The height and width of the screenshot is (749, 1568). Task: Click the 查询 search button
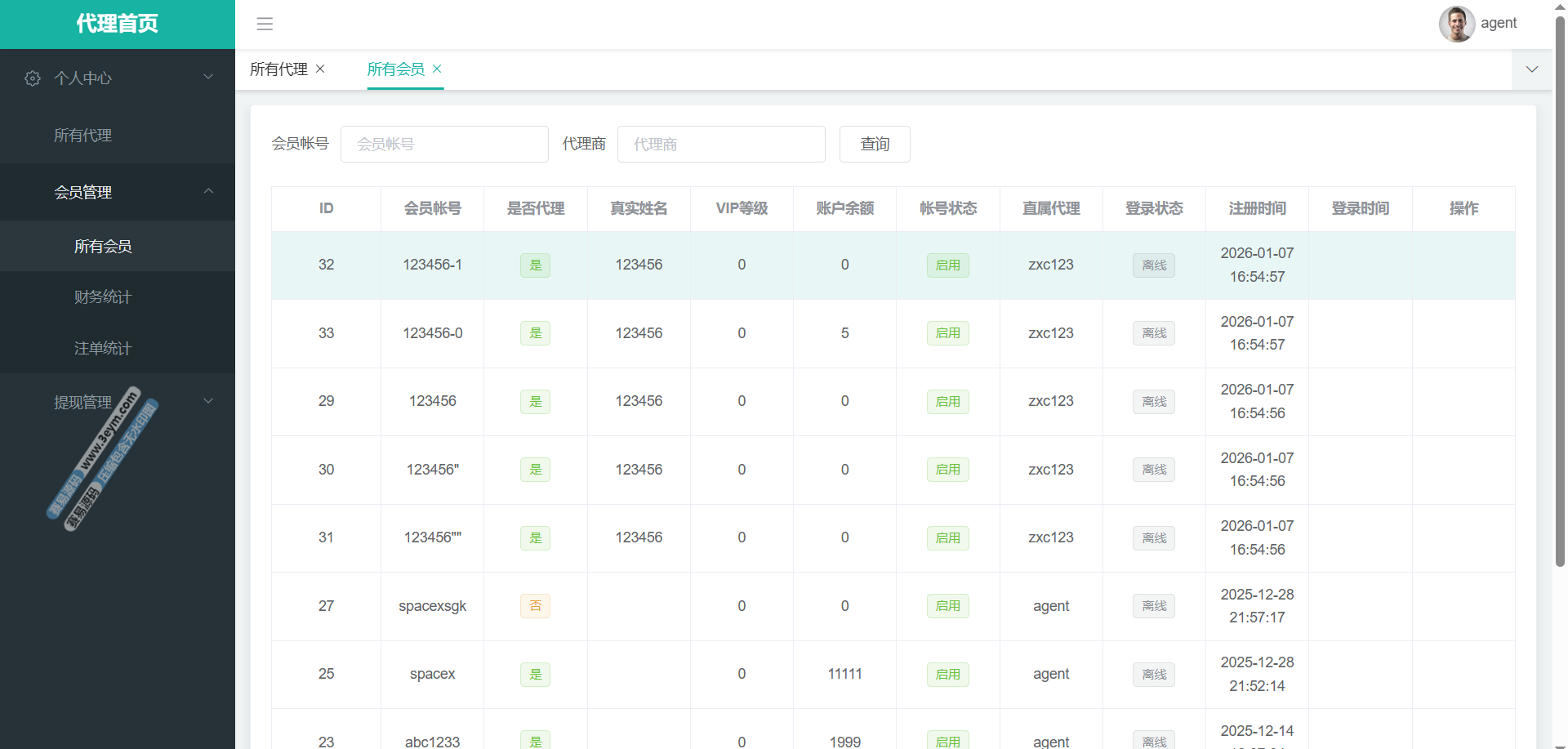pos(875,145)
